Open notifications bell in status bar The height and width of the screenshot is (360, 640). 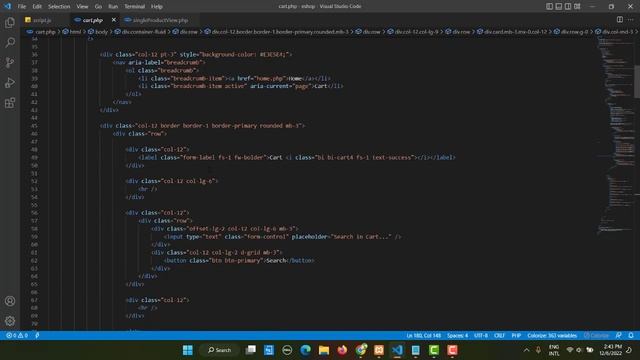click(631, 335)
